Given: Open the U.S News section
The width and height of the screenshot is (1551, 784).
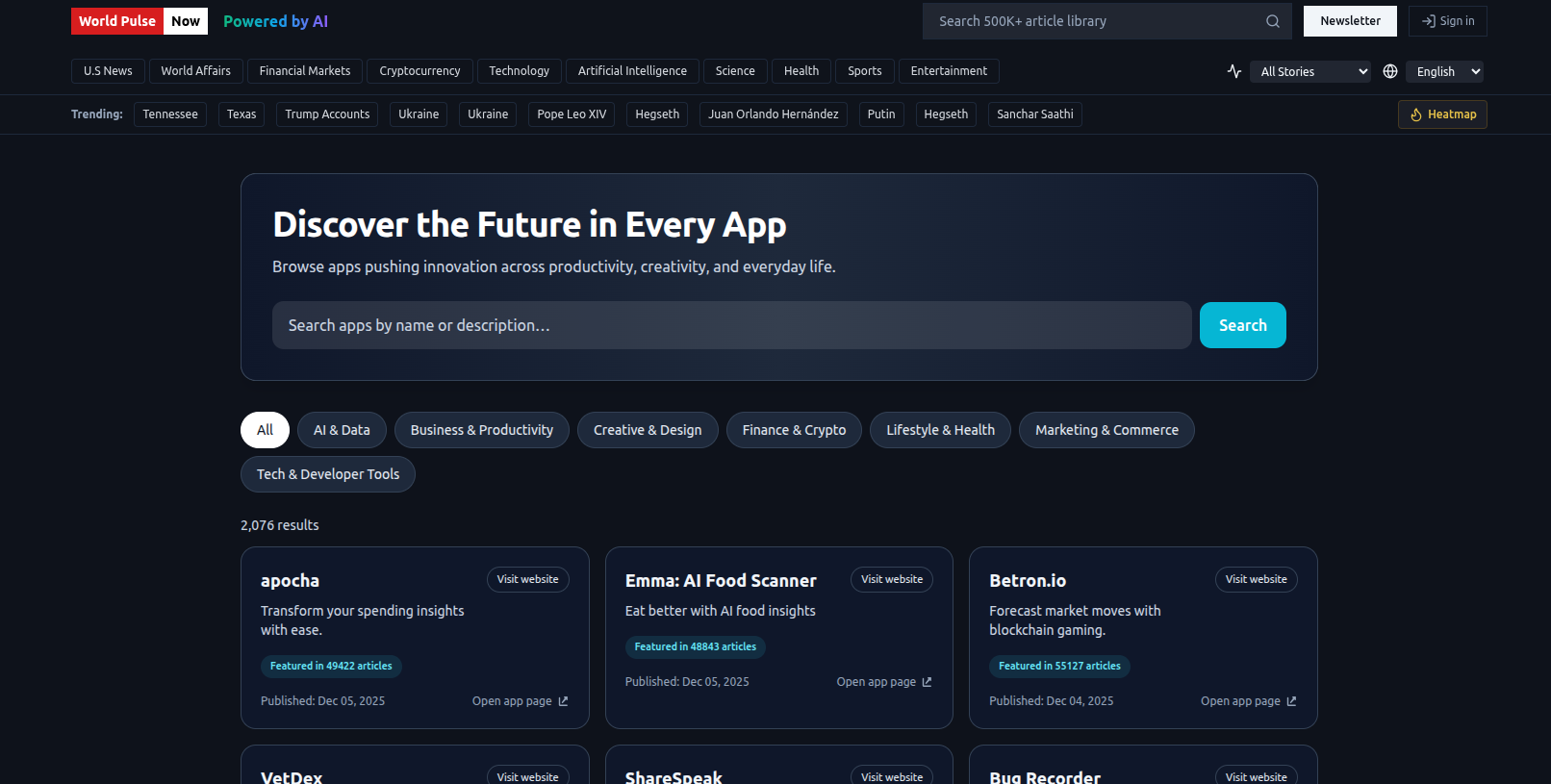Looking at the screenshot, I should pos(108,71).
